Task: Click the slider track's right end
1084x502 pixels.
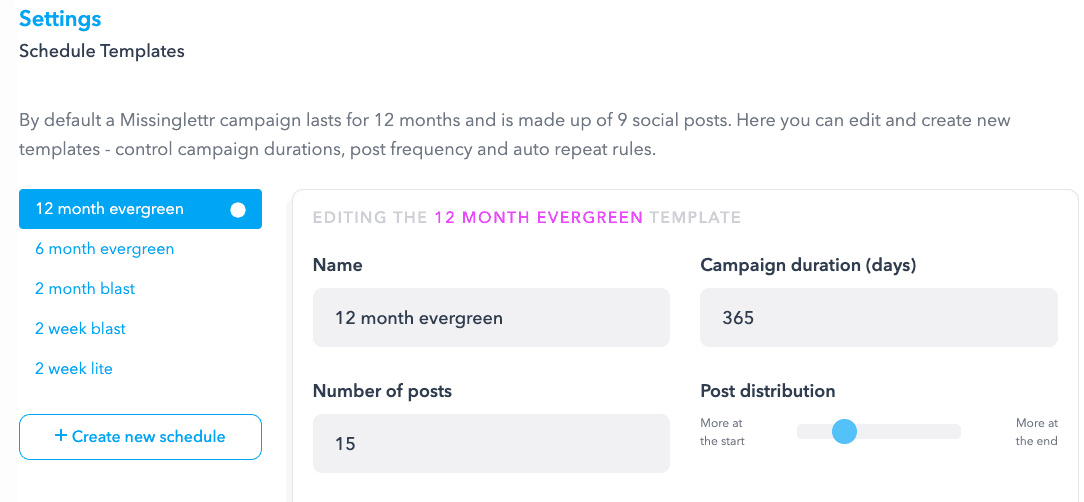Action: click(x=955, y=431)
